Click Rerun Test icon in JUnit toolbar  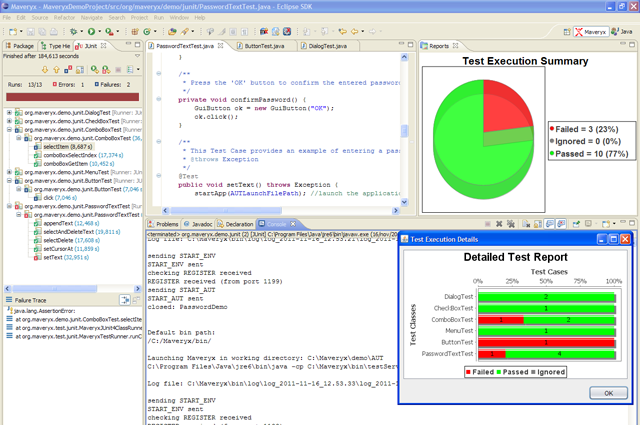pyautogui.click(x=95, y=70)
